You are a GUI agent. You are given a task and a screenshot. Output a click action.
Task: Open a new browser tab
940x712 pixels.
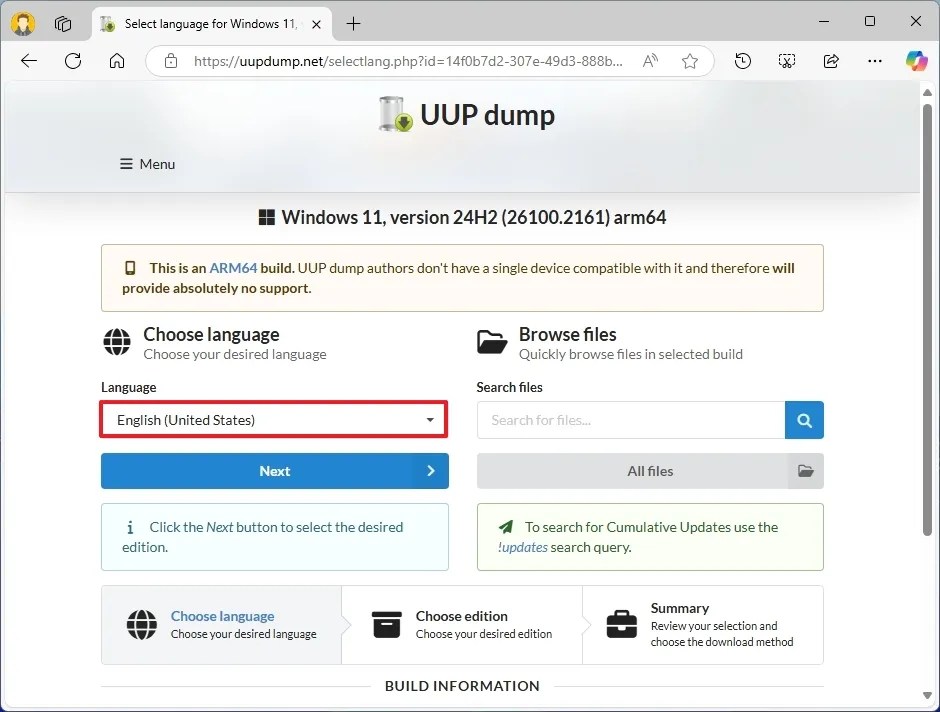354,23
